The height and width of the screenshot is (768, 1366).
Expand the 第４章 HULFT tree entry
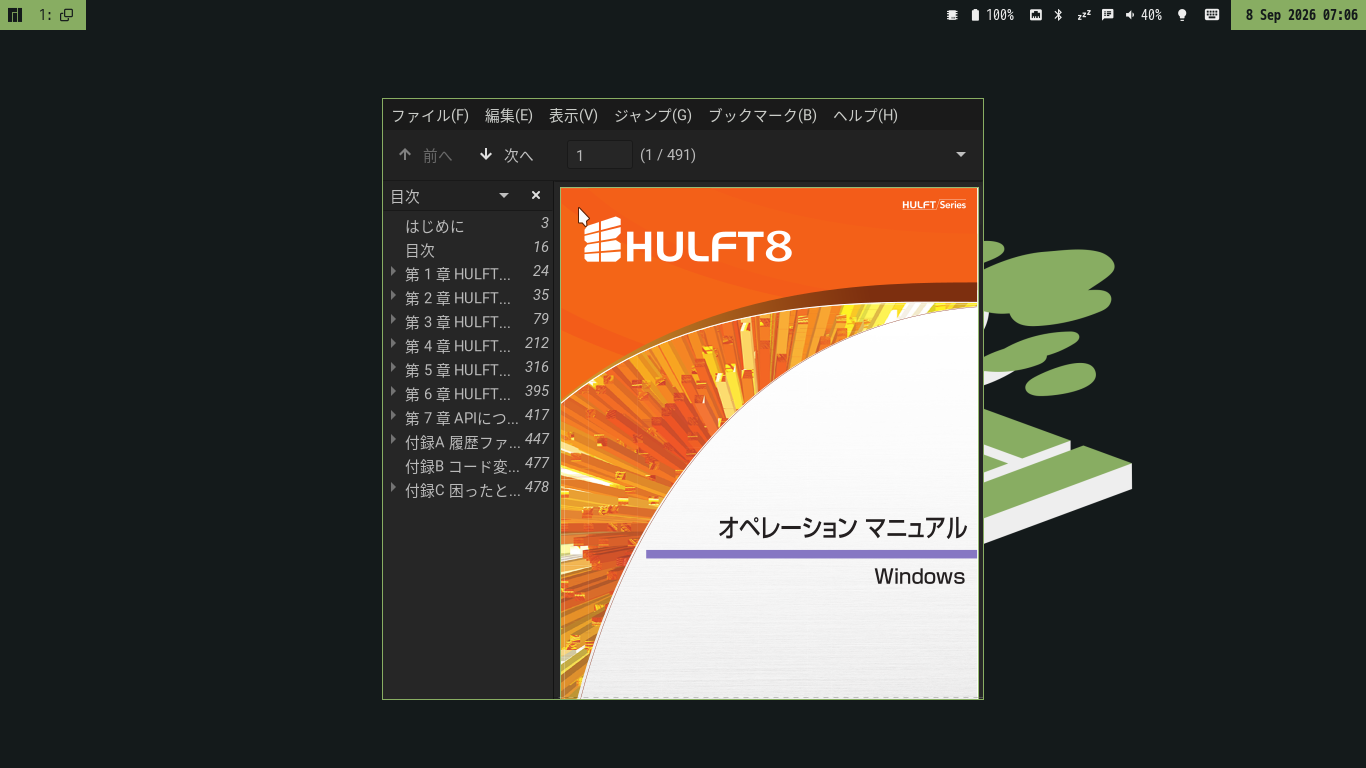[394, 343]
